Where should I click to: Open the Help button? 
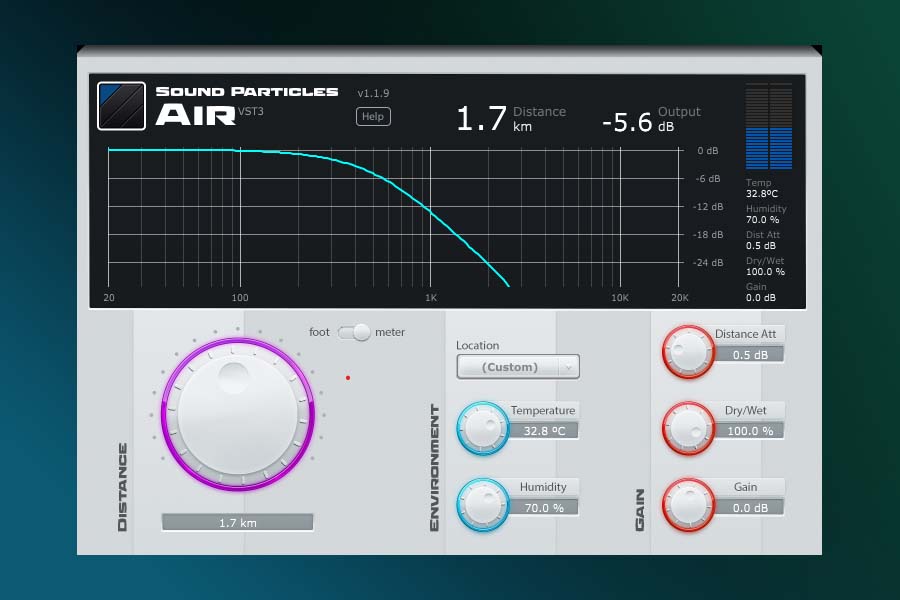373,117
